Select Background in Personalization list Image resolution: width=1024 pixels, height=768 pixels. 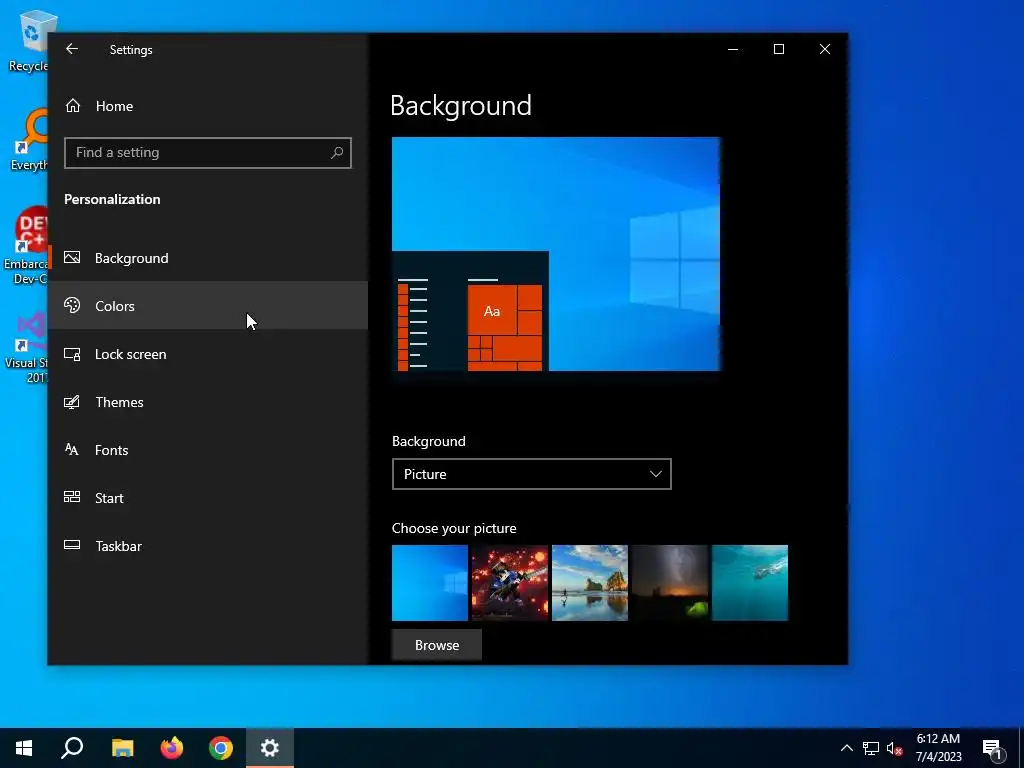click(x=208, y=258)
